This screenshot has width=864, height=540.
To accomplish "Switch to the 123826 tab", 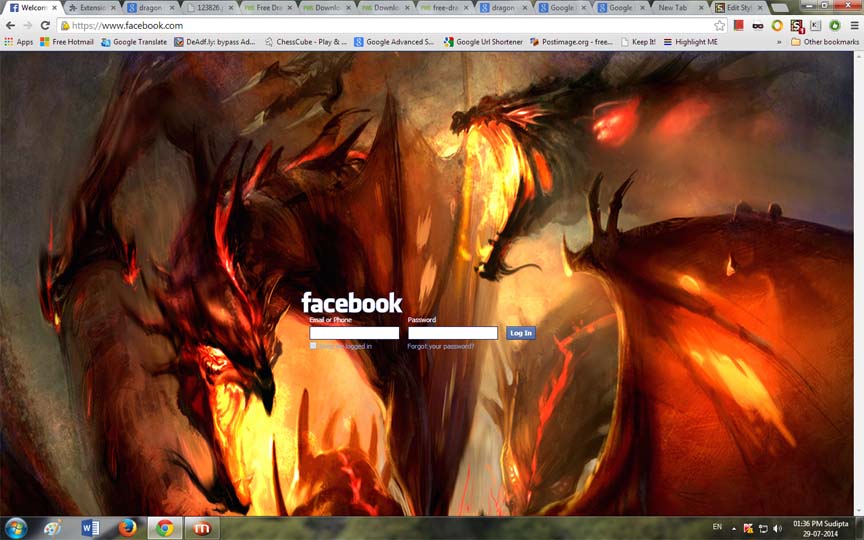I will (208, 8).
